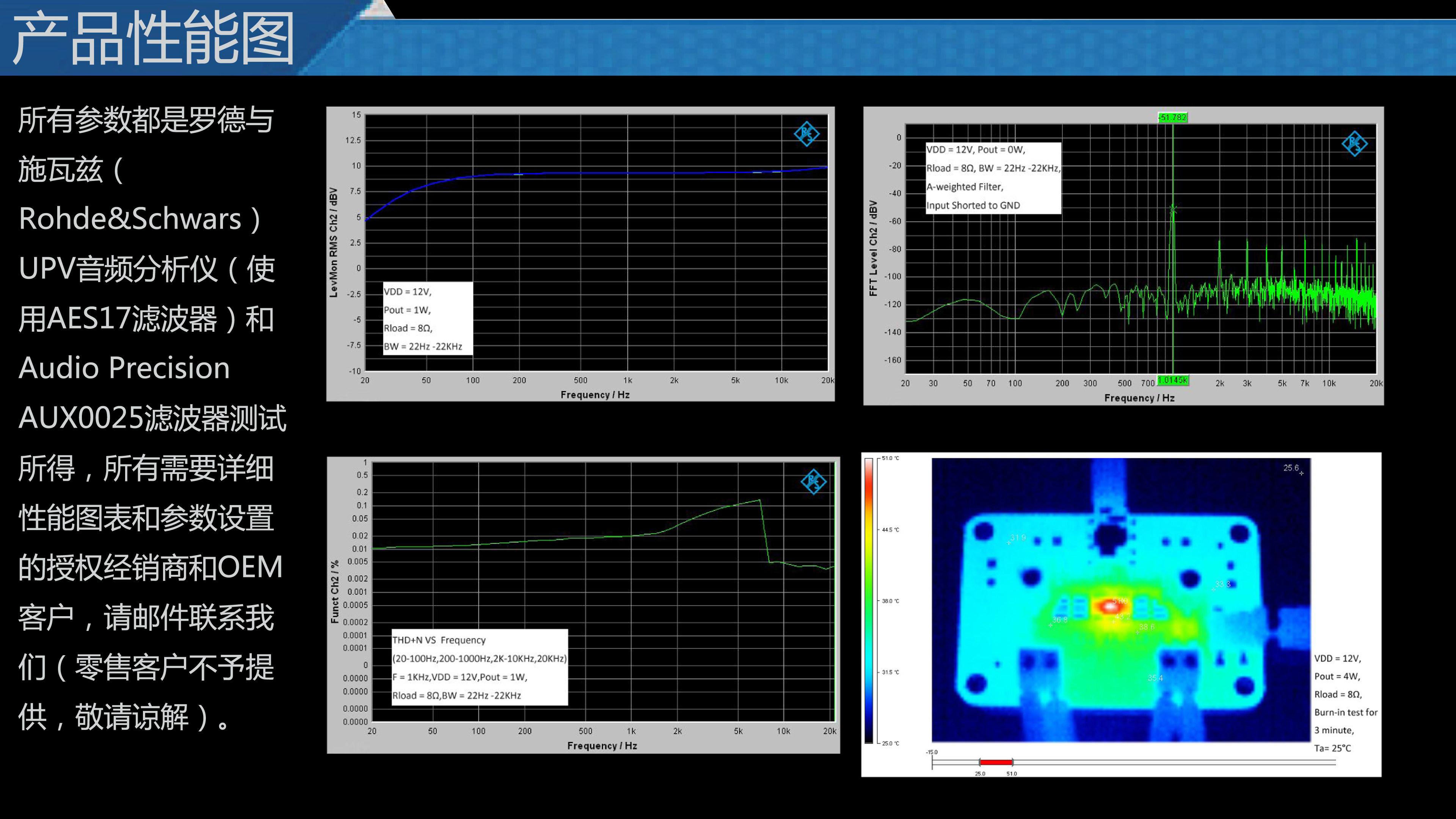Click the 25.6 temperature crosshair marker
This screenshot has height=819, width=1456.
point(1301,473)
